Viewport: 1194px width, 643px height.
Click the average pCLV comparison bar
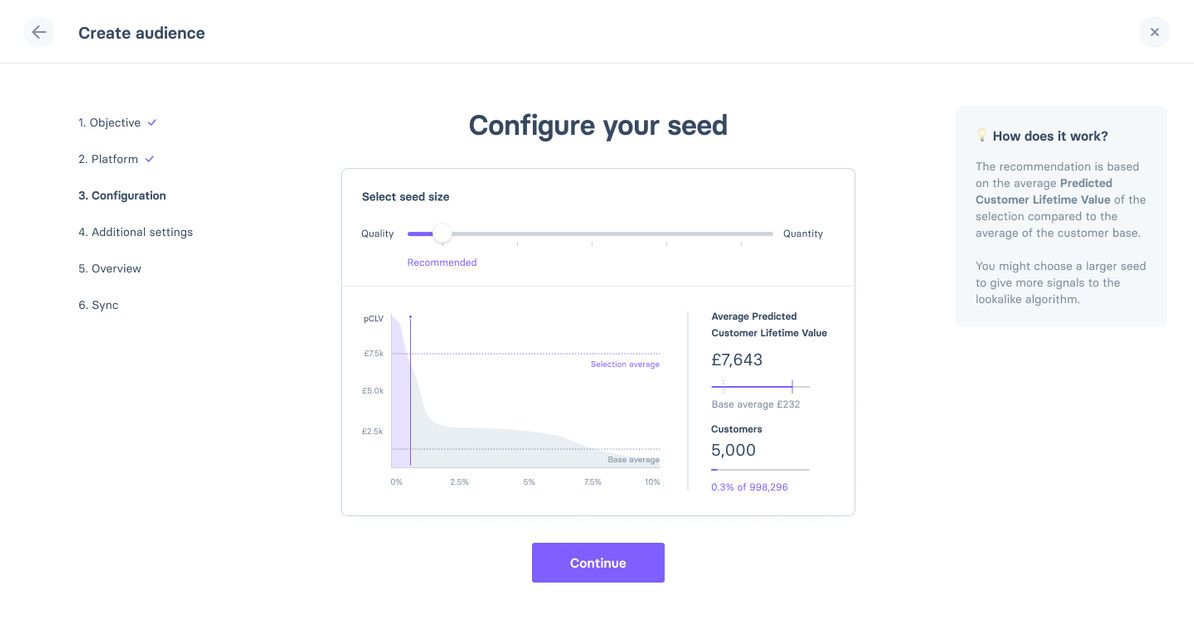760,386
